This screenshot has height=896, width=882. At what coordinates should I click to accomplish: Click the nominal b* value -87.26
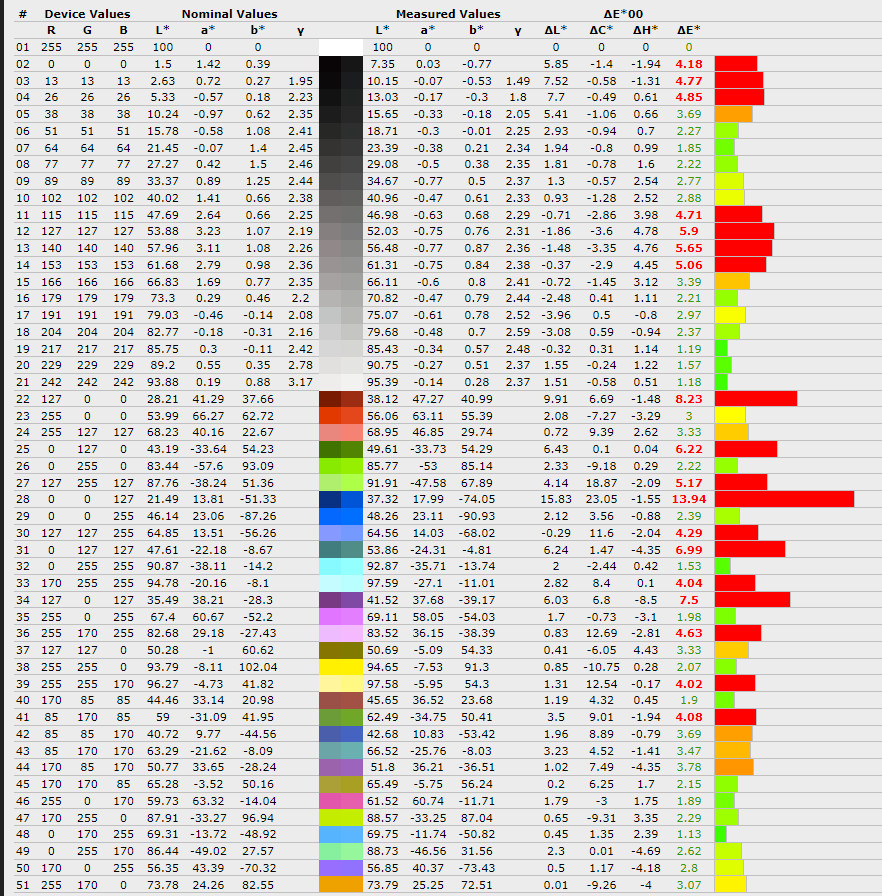coord(258,516)
